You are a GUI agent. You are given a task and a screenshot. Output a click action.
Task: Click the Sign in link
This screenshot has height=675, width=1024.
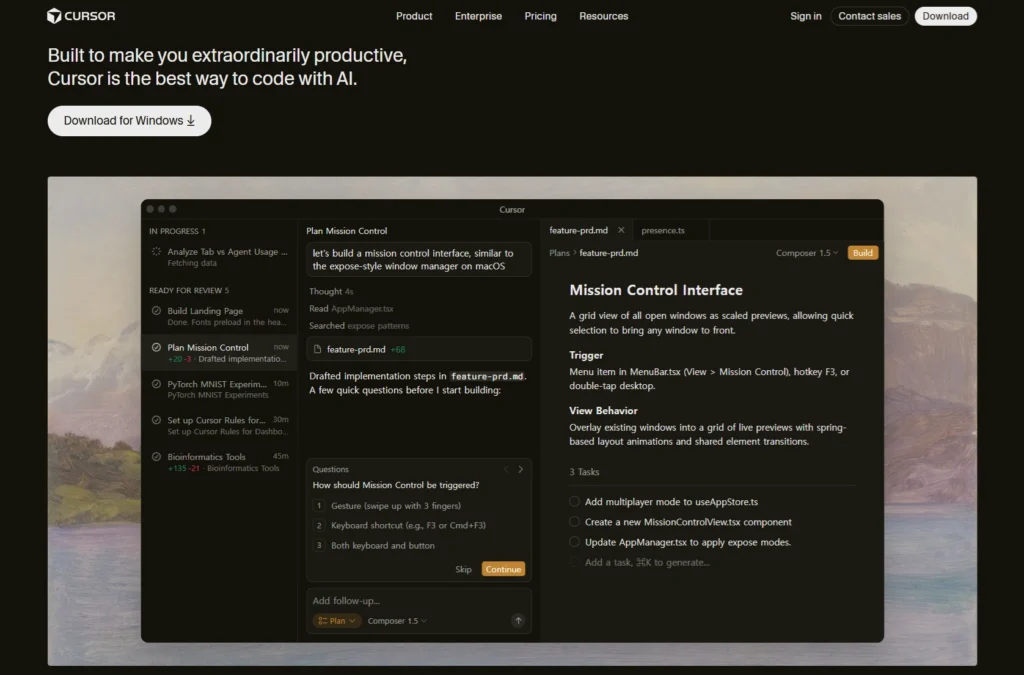(805, 16)
